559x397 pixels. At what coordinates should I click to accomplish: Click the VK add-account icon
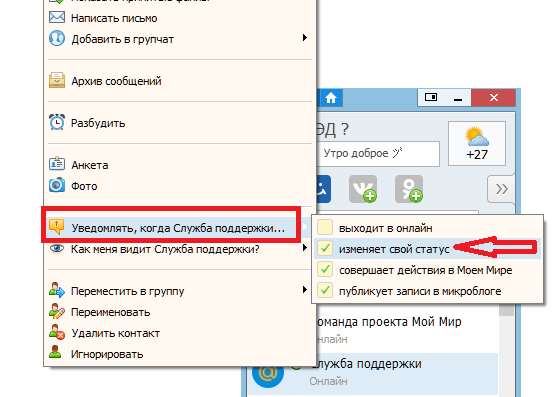[x=363, y=189]
